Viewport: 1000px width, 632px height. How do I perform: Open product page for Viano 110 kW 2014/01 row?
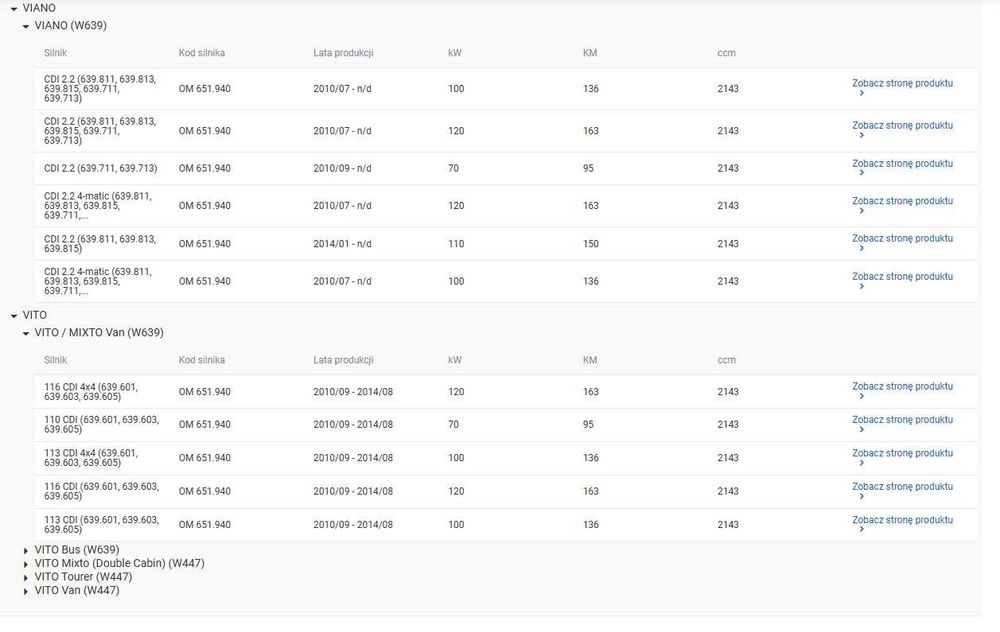[902, 239]
